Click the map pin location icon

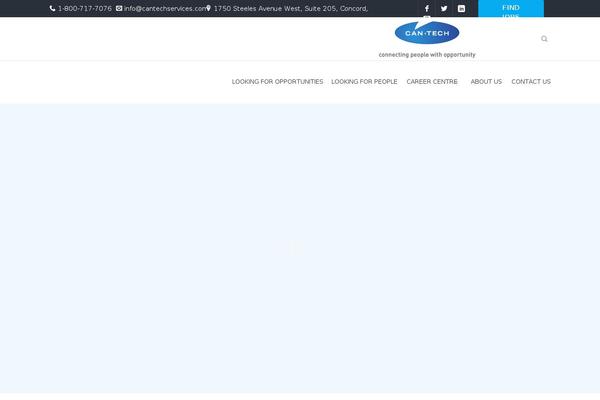point(209,8)
